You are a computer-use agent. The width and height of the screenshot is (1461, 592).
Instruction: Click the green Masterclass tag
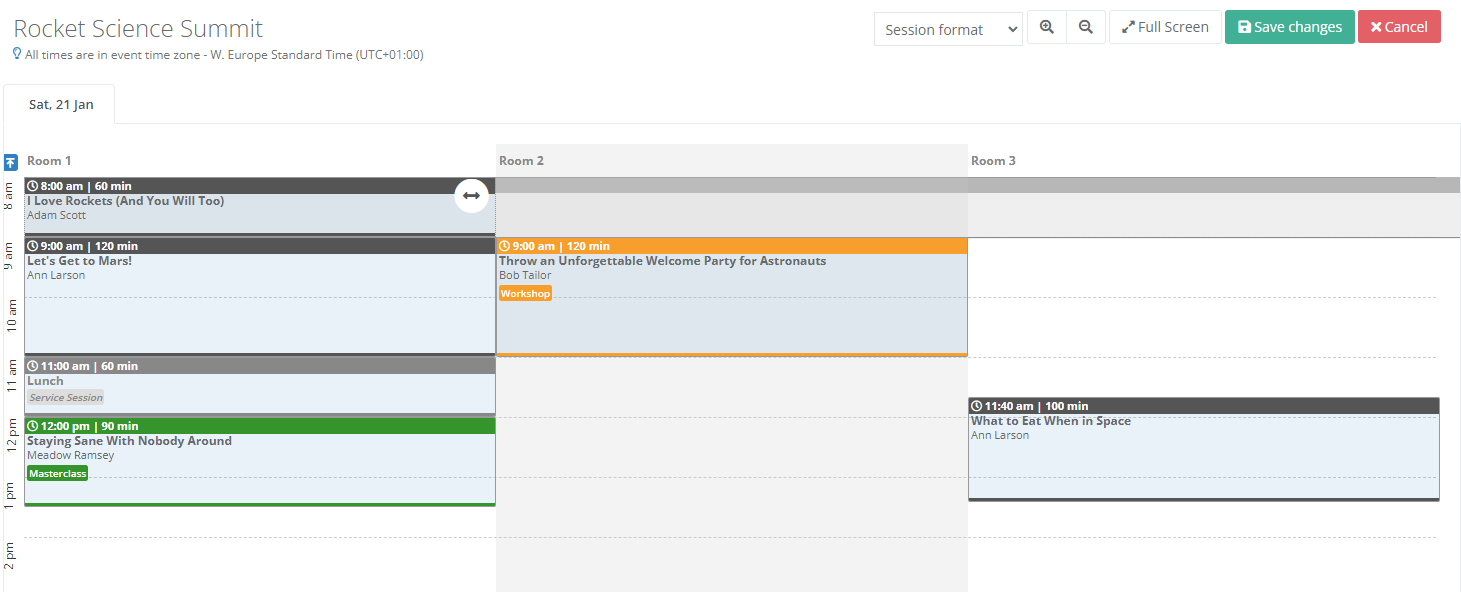point(57,473)
